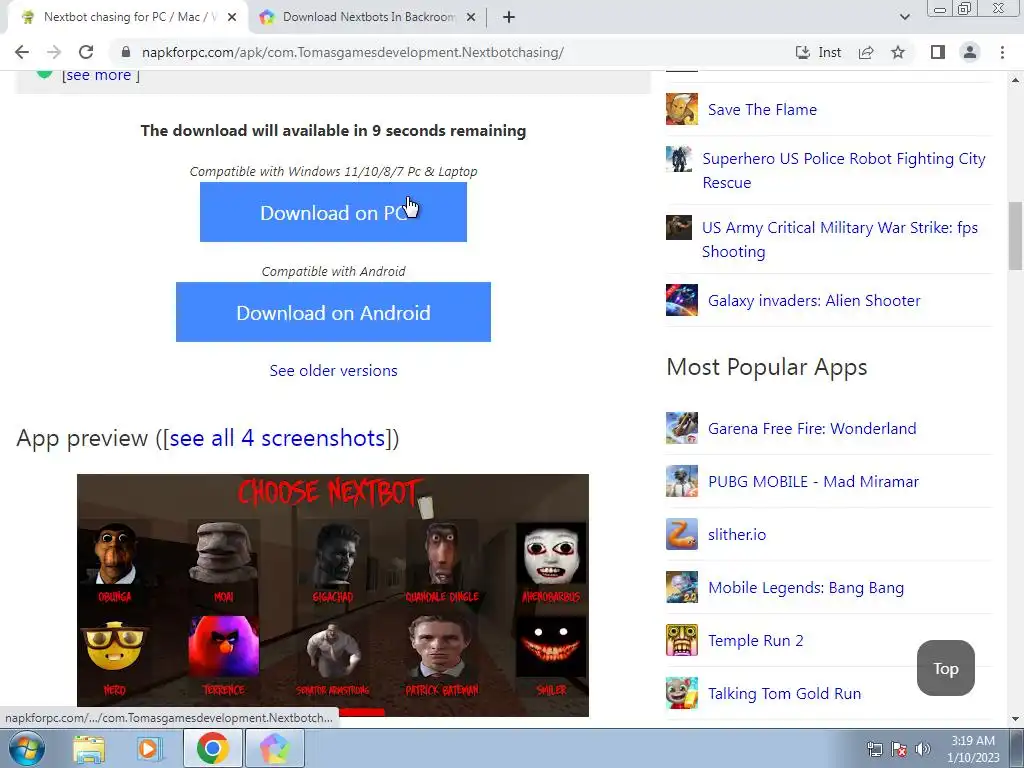Open the media player taskbar icon
The image size is (1024, 768).
[x=149, y=748]
